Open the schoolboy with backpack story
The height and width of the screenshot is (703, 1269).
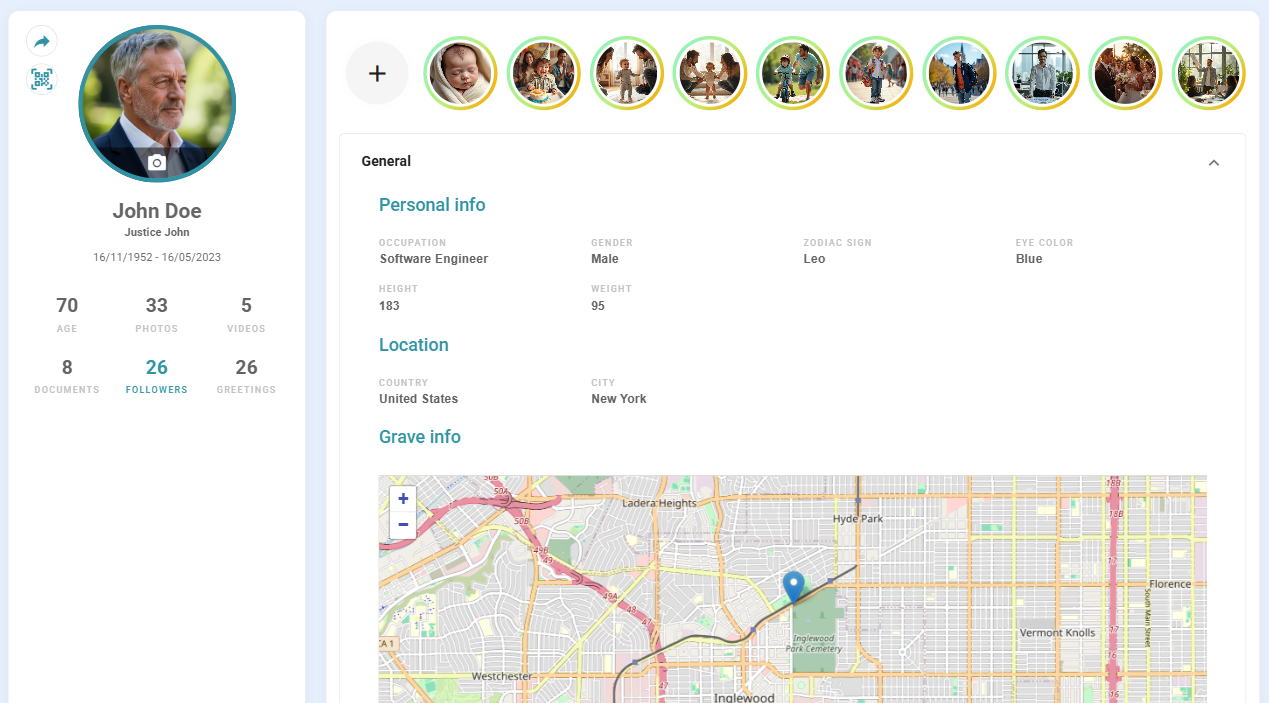pyautogui.click(x=875, y=73)
